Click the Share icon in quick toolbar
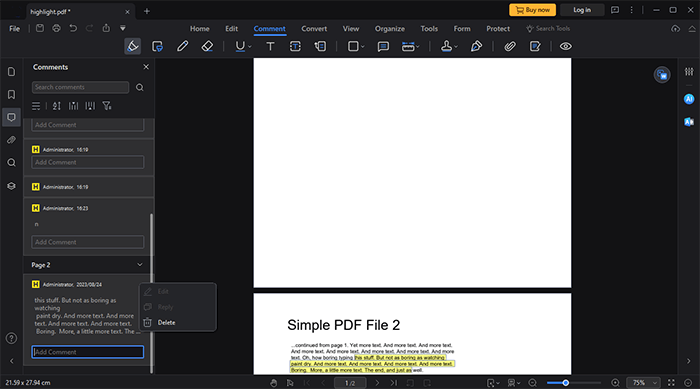The width and height of the screenshot is (700, 389). pos(106,28)
